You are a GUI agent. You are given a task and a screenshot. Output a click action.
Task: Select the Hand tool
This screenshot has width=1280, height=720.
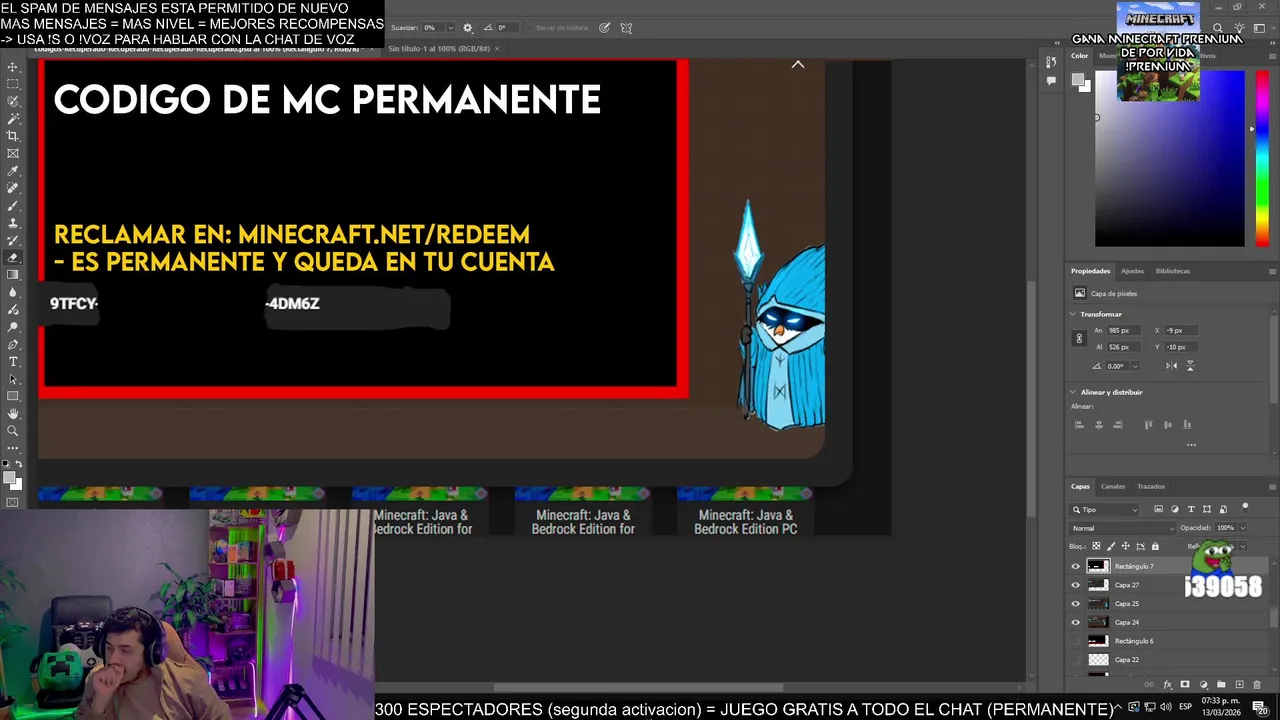point(13,413)
